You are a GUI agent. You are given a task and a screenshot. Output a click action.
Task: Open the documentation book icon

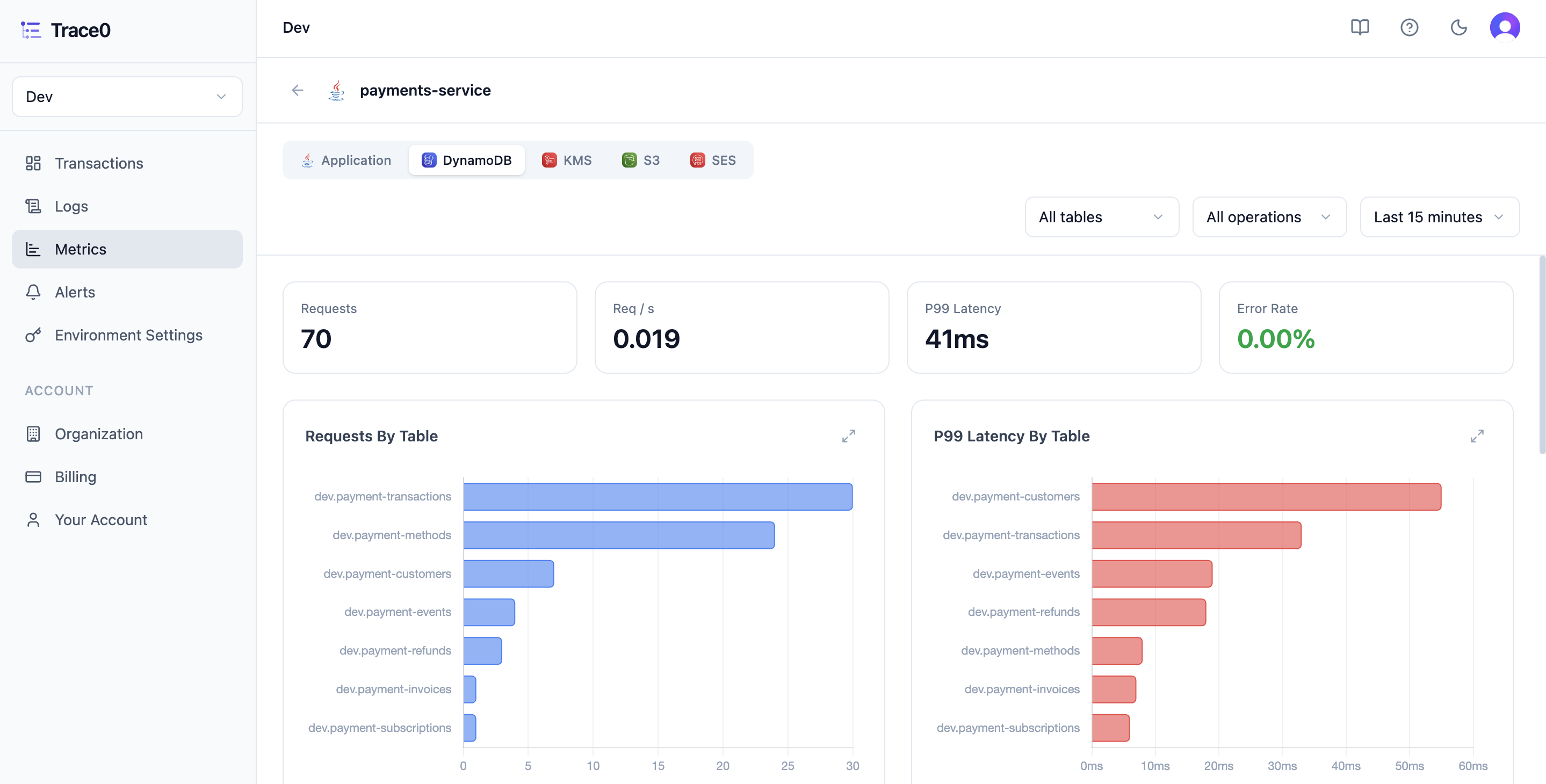click(1360, 27)
